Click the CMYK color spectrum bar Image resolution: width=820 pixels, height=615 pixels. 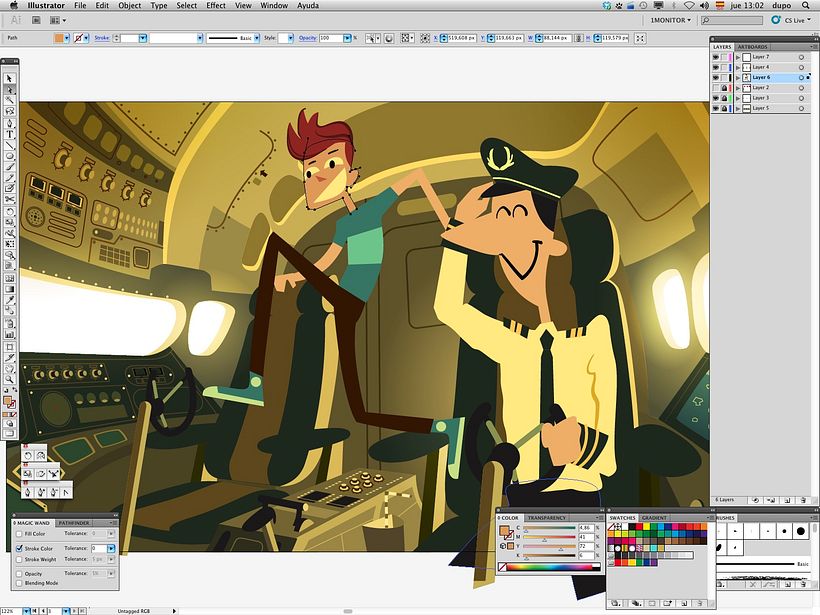[x=548, y=568]
